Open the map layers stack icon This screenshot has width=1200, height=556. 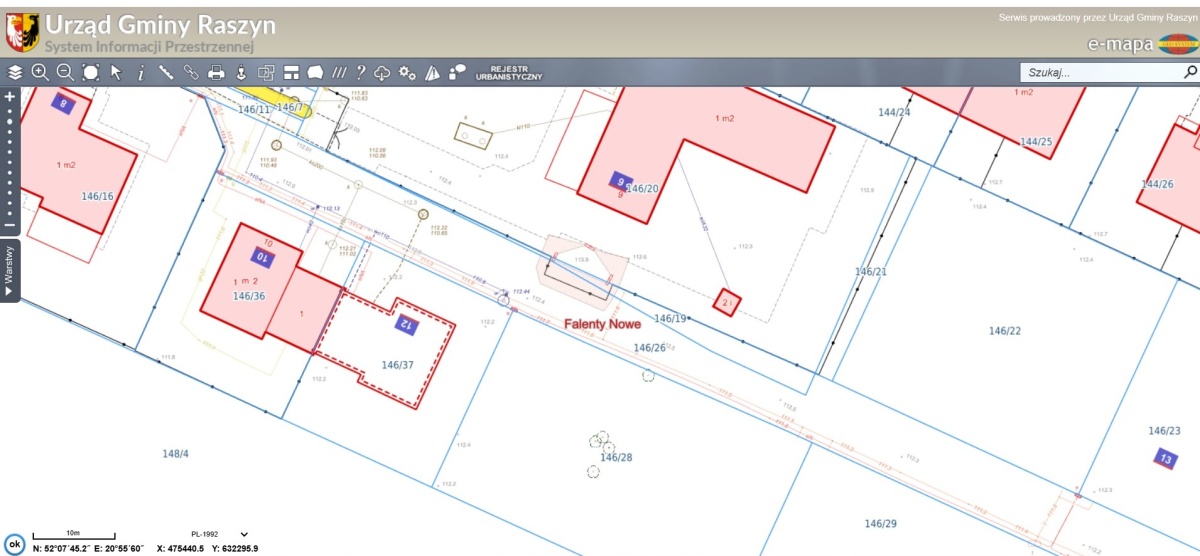[14, 72]
